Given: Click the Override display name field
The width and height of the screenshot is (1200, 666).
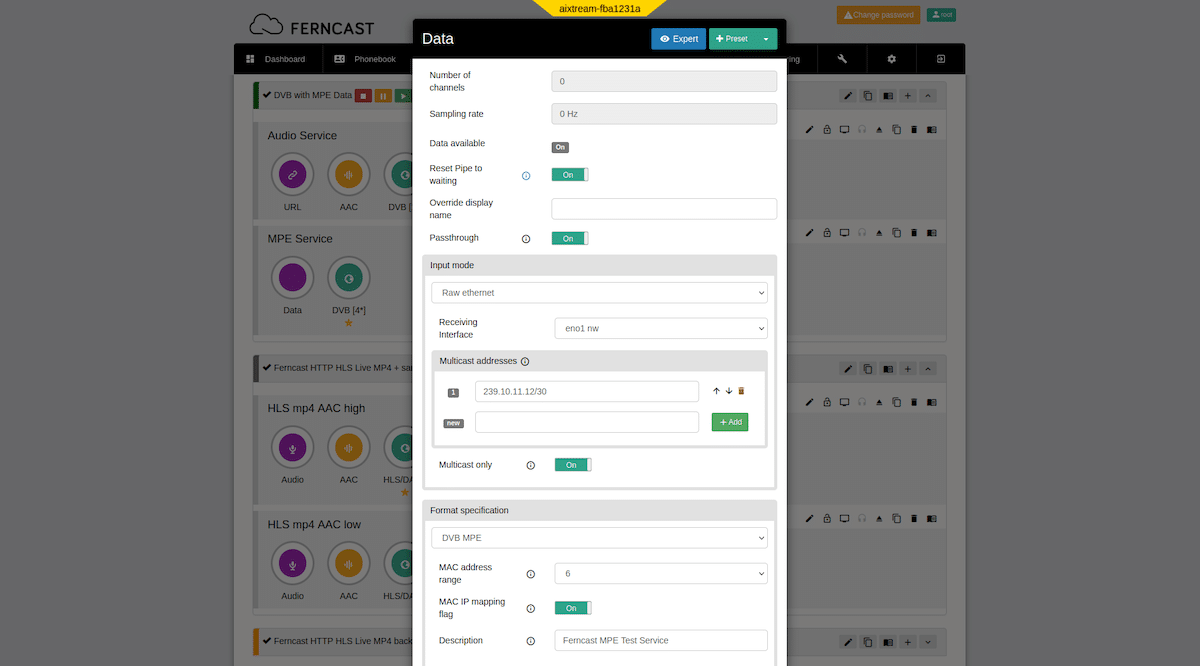Looking at the screenshot, I should click(664, 209).
